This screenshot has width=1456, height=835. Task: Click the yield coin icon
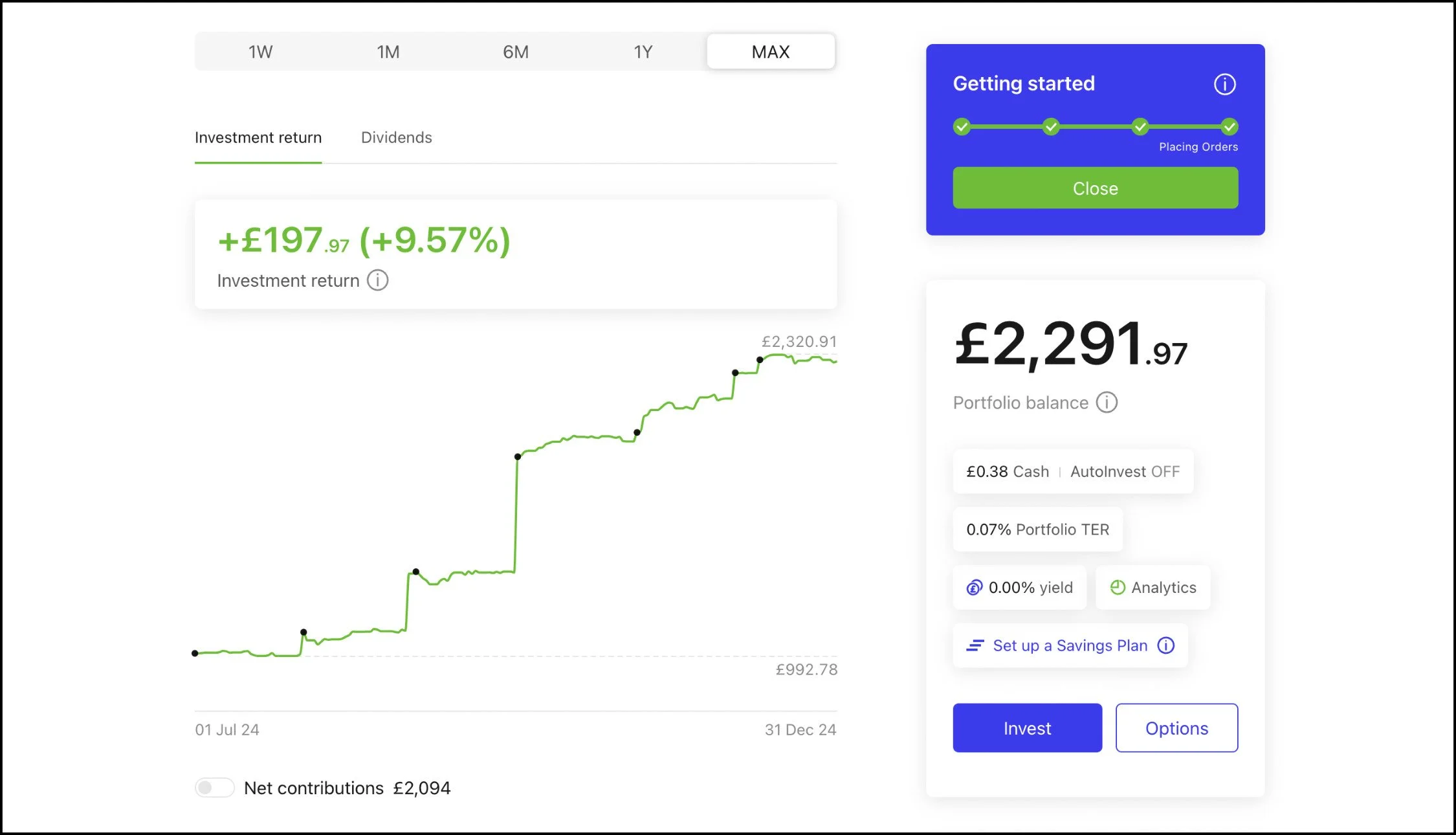click(x=975, y=588)
